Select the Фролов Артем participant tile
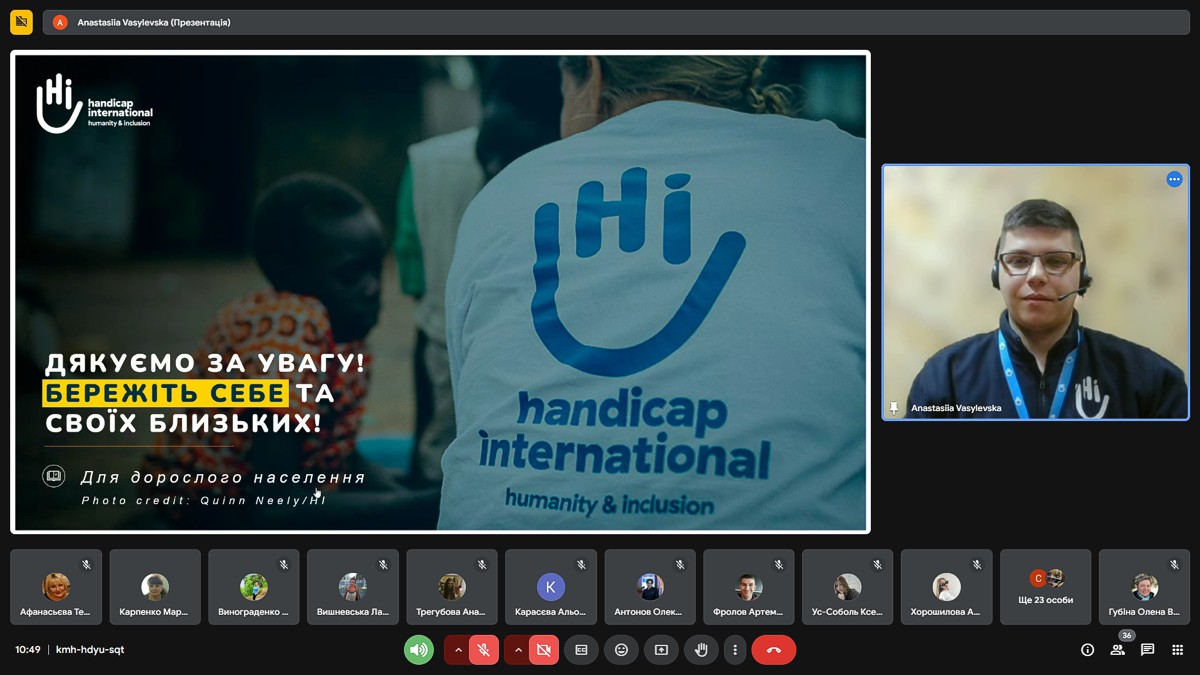1200x675 pixels. click(749, 587)
